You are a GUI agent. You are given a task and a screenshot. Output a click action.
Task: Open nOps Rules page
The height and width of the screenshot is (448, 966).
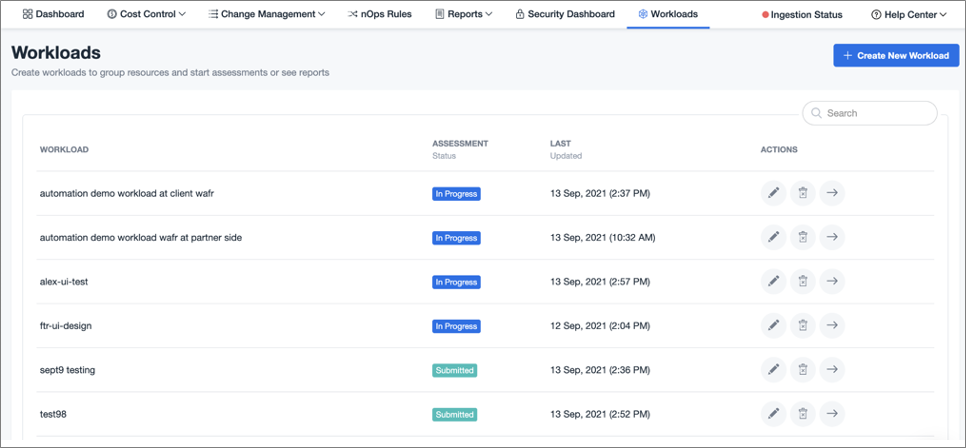[380, 14]
